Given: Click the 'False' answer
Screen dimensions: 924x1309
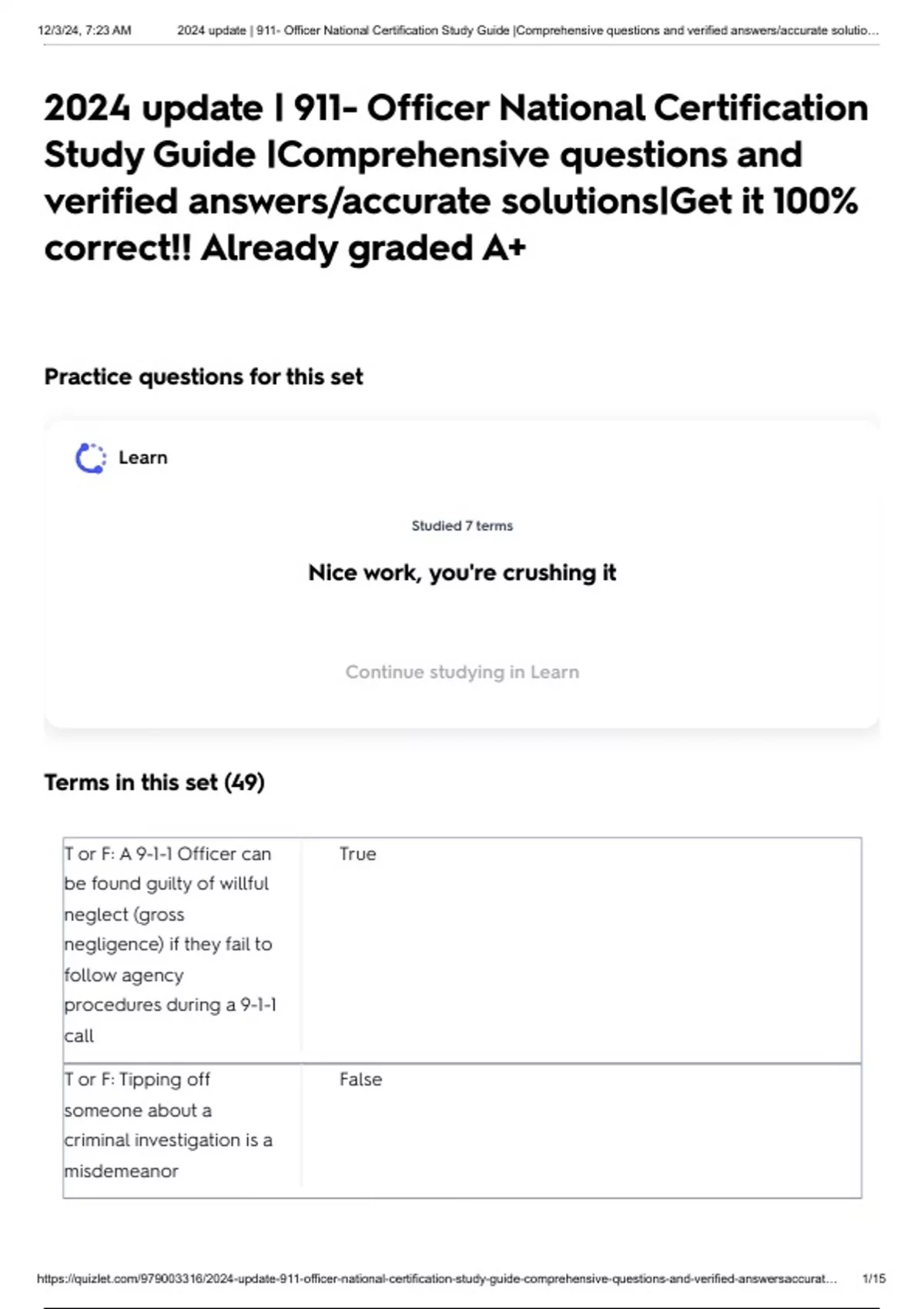Looking at the screenshot, I should (360, 1080).
